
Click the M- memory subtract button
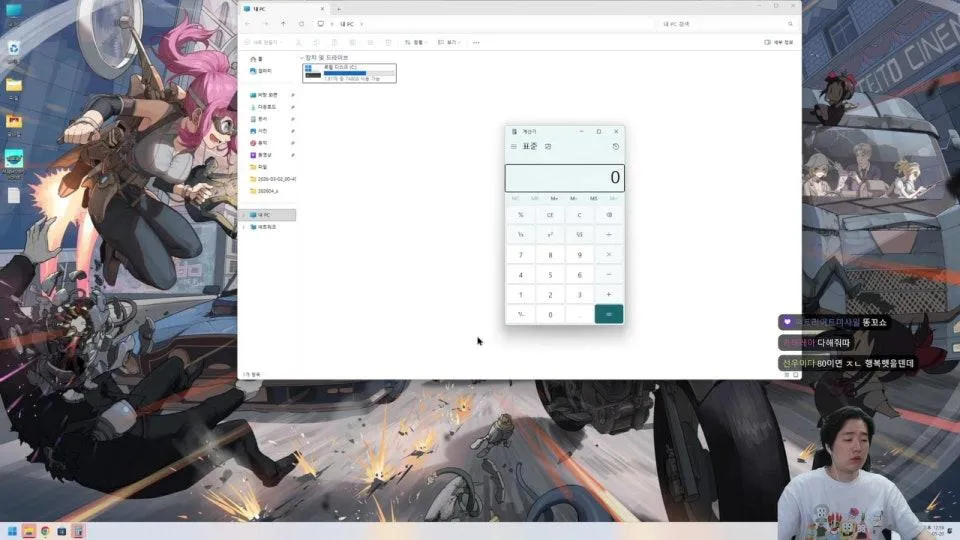click(x=574, y=198)
